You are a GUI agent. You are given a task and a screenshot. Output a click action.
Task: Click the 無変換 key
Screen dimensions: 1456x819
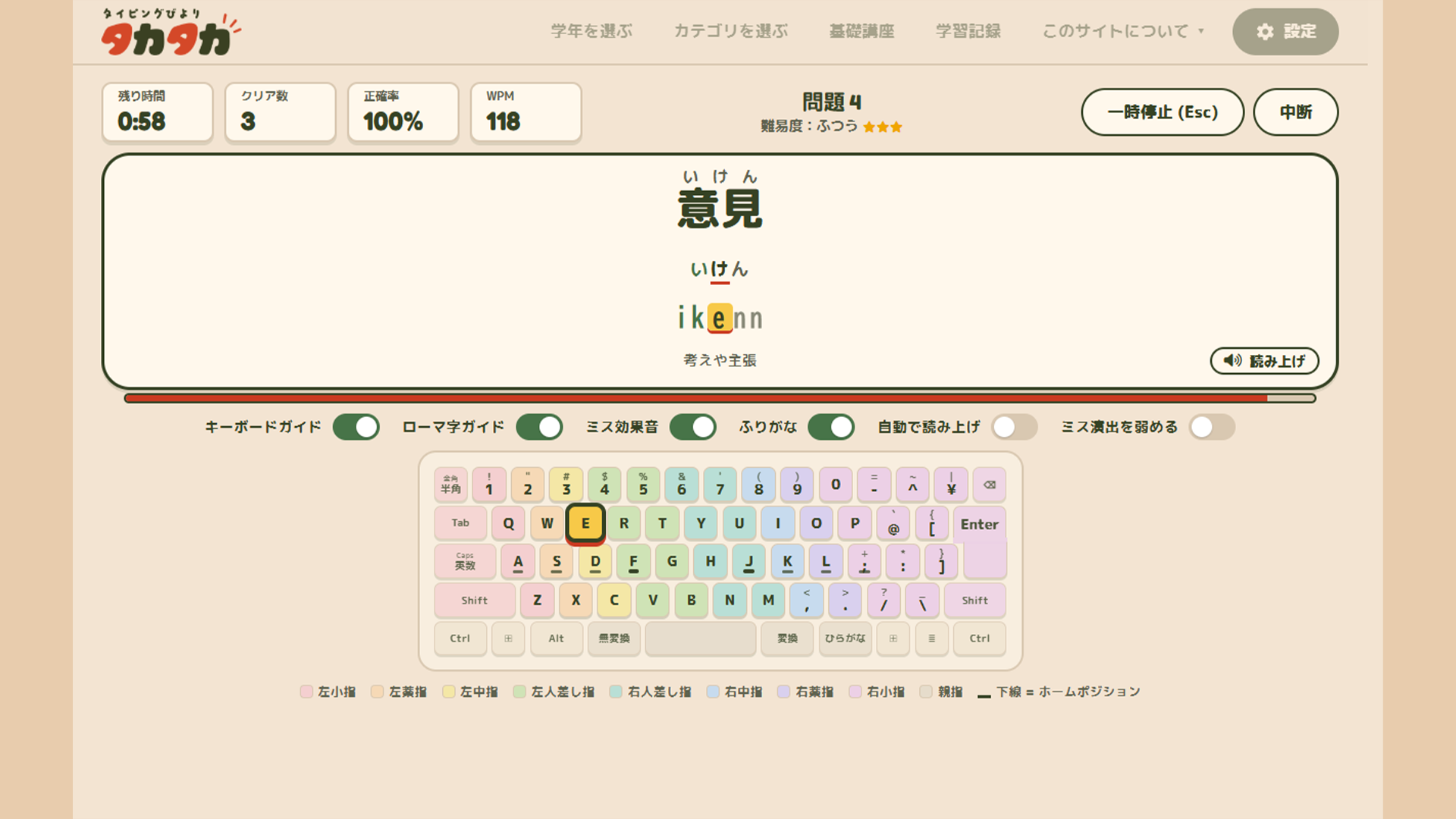tap(614, 639)
